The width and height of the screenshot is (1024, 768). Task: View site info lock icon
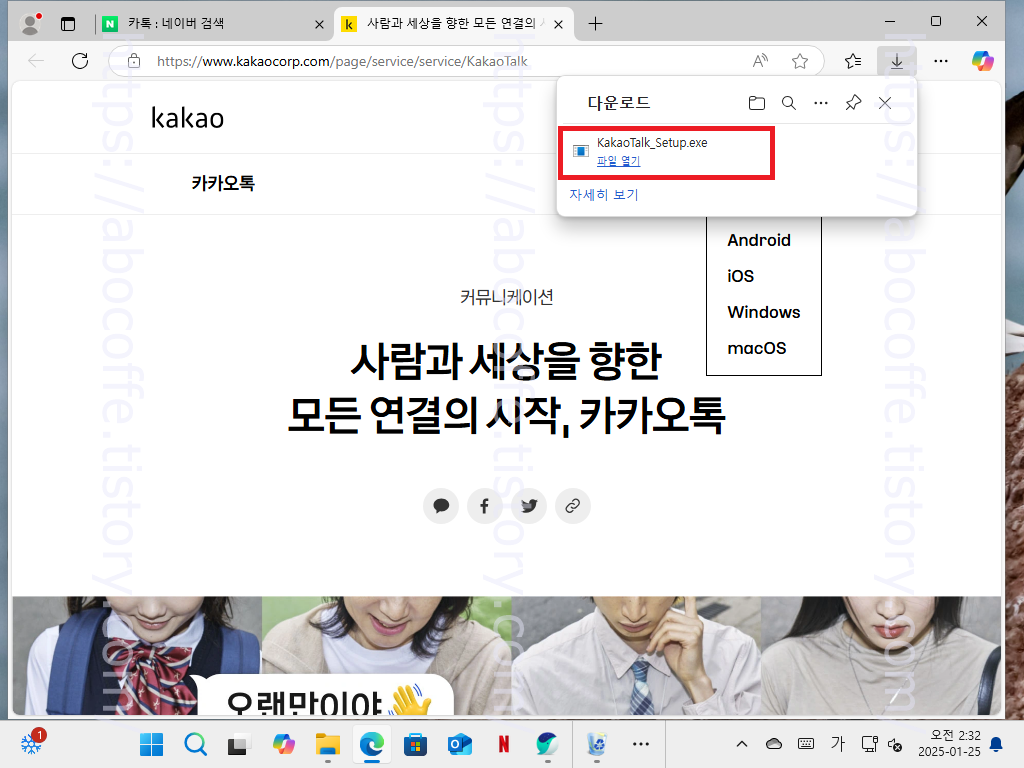click(134, 61)
